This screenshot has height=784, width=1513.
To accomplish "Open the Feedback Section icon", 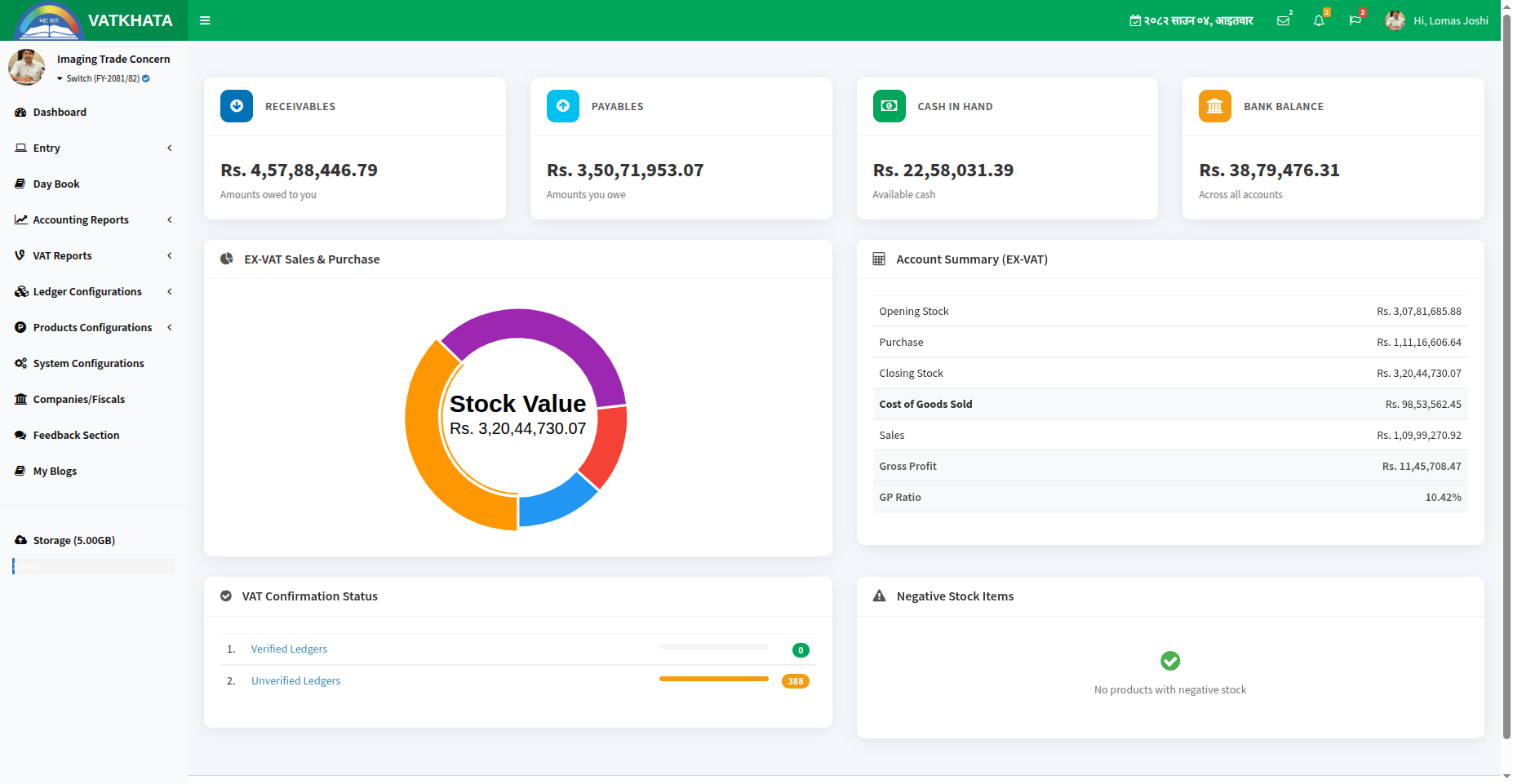I will pyautogui.click(x=20, y=435).
